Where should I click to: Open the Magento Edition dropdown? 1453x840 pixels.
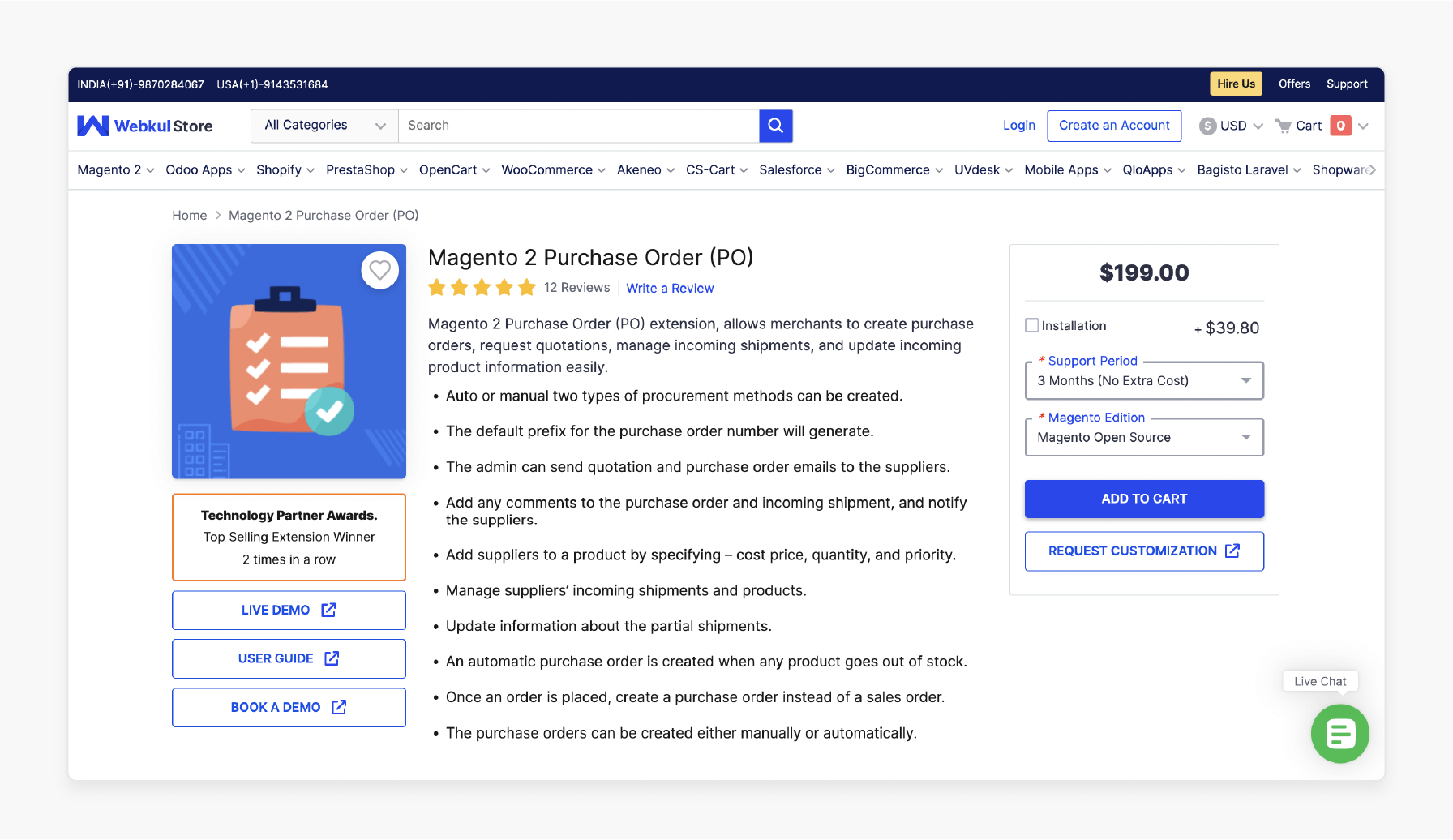click(x=1144, y=438)
